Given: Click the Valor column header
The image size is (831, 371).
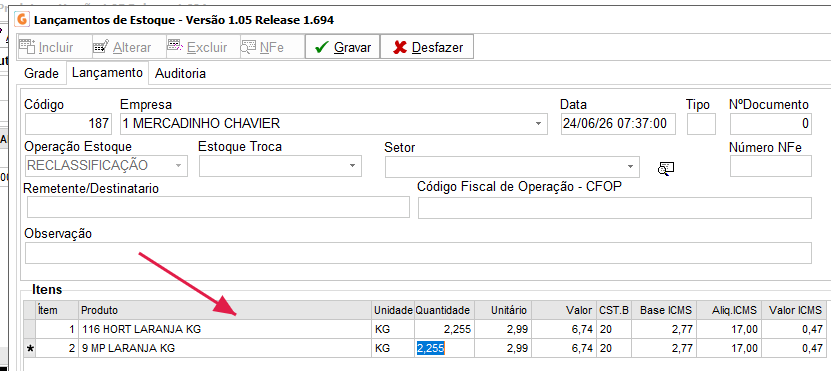Looking at the screenshot, I should [x=564, y=310].
